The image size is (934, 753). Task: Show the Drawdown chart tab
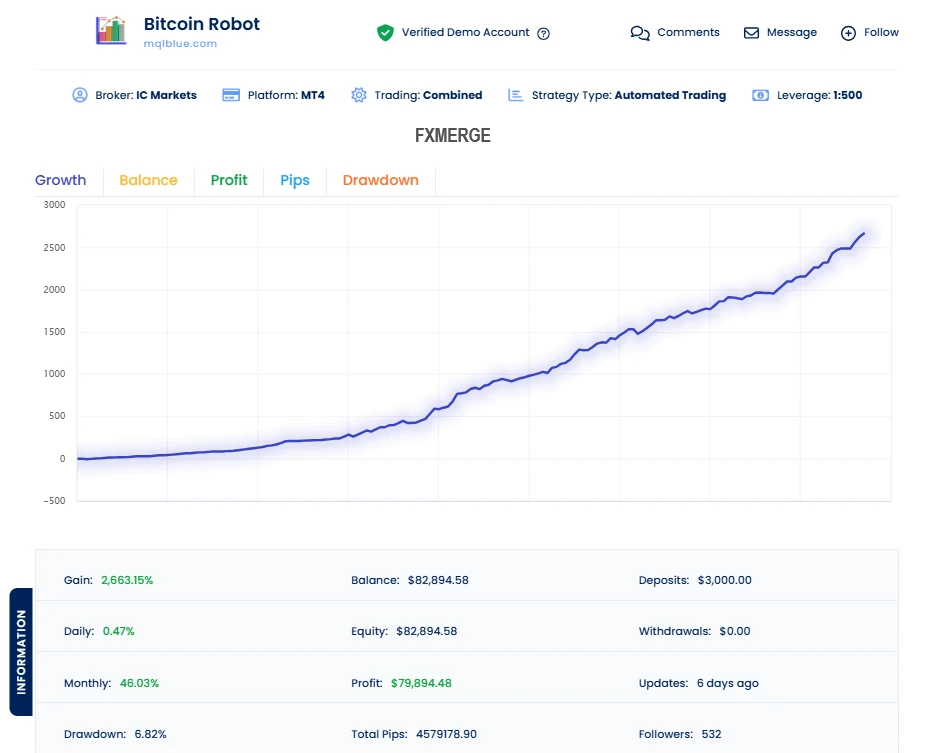[380, 180]
